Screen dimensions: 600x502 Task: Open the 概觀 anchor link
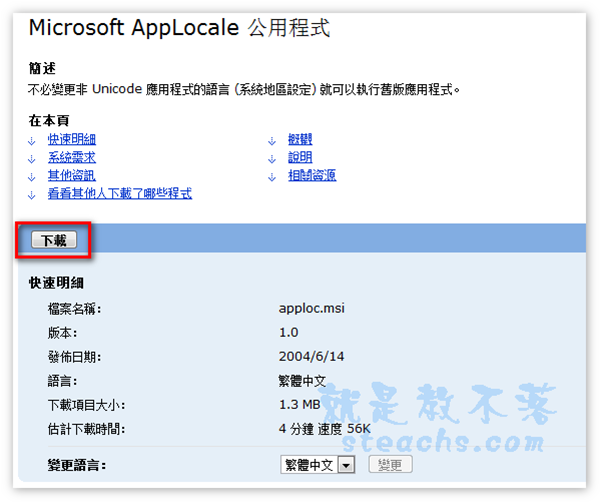tap(300, 139)
